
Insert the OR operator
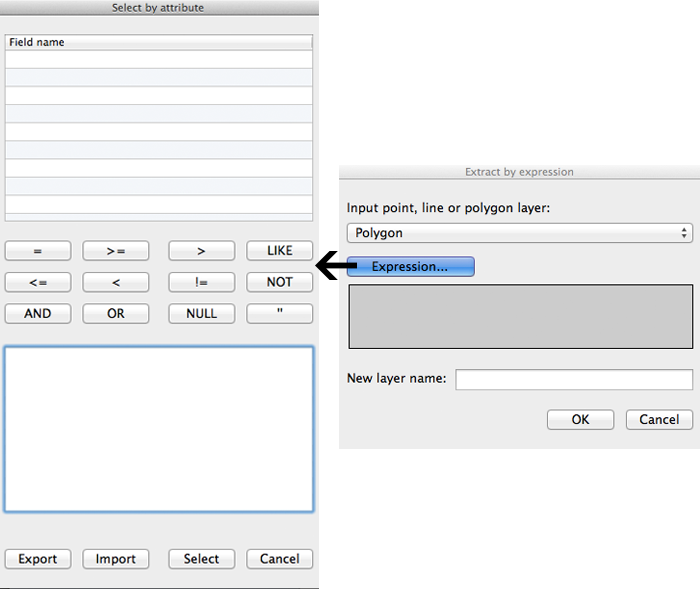pos(116,313)
